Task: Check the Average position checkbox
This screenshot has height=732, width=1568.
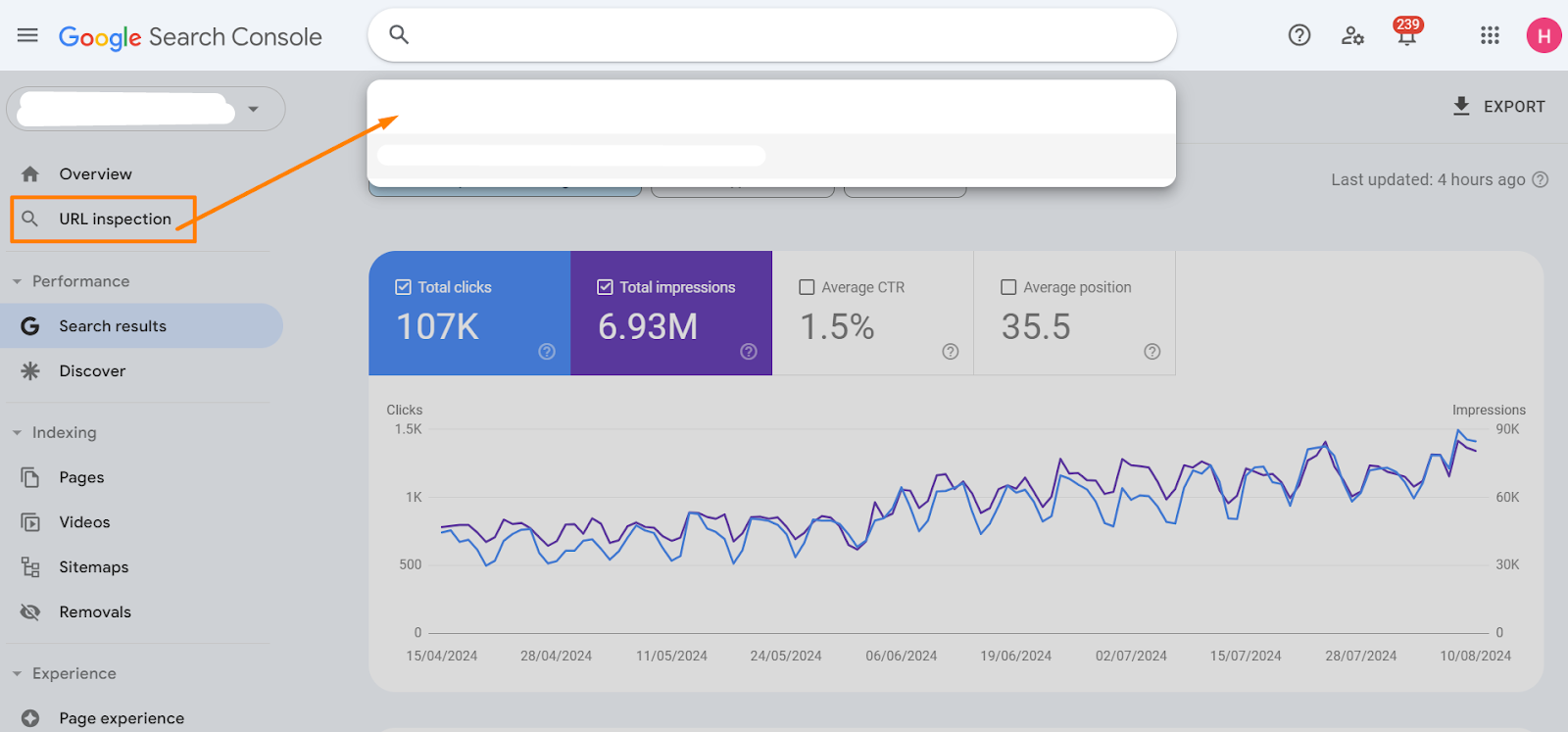Action: (1008, 287)
